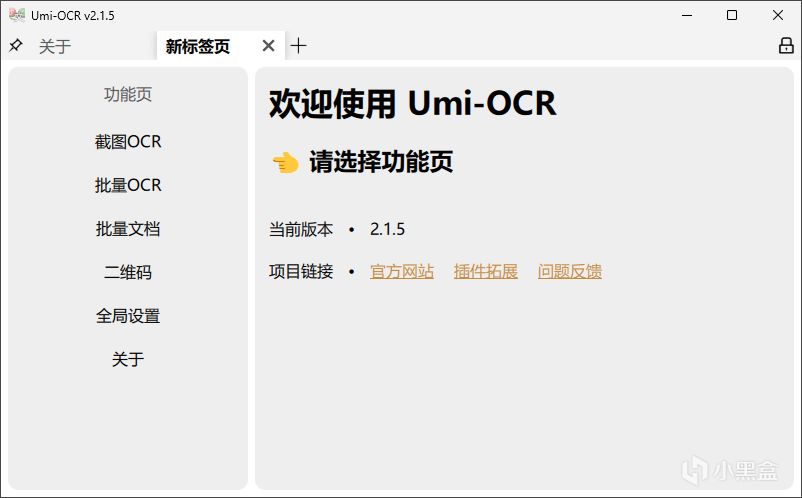Screen dimensions: 802x498
Task: Click the pin icon left of tabs
Action: pyautogui.click(x=16, y=46)
